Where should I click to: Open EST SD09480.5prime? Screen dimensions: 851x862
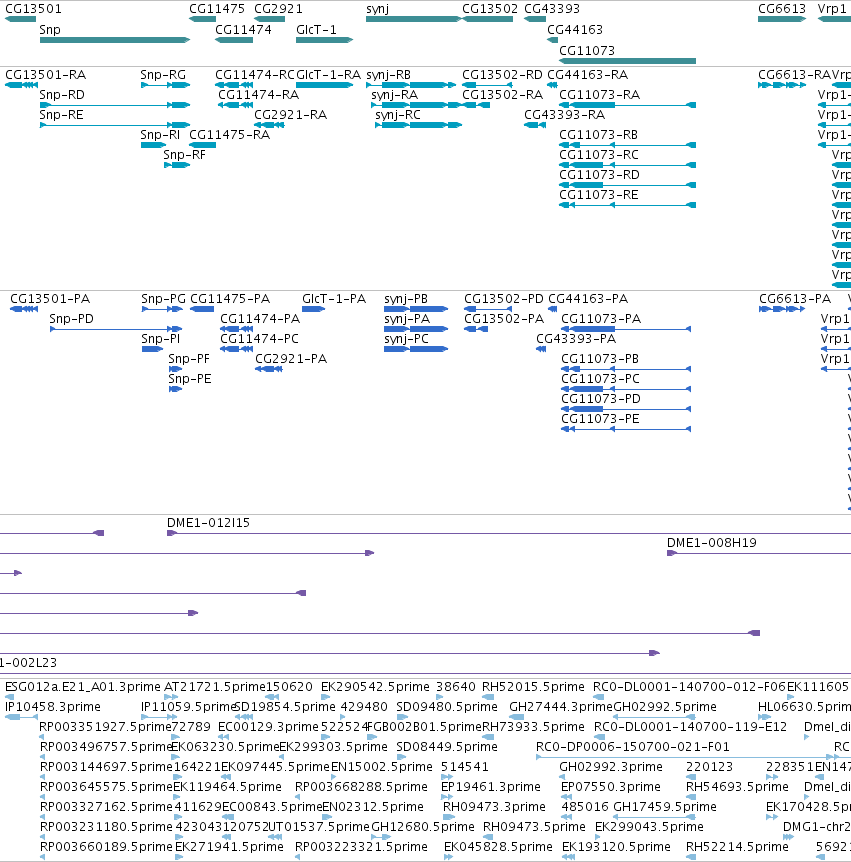[402, 717]
